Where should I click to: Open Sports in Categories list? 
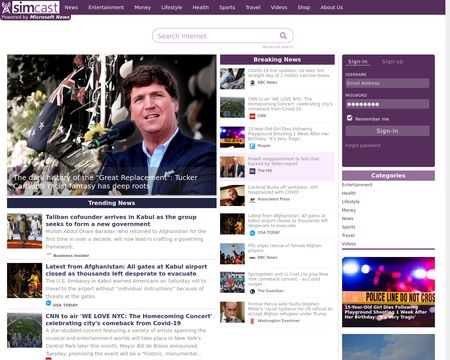(x=349, y=227)
